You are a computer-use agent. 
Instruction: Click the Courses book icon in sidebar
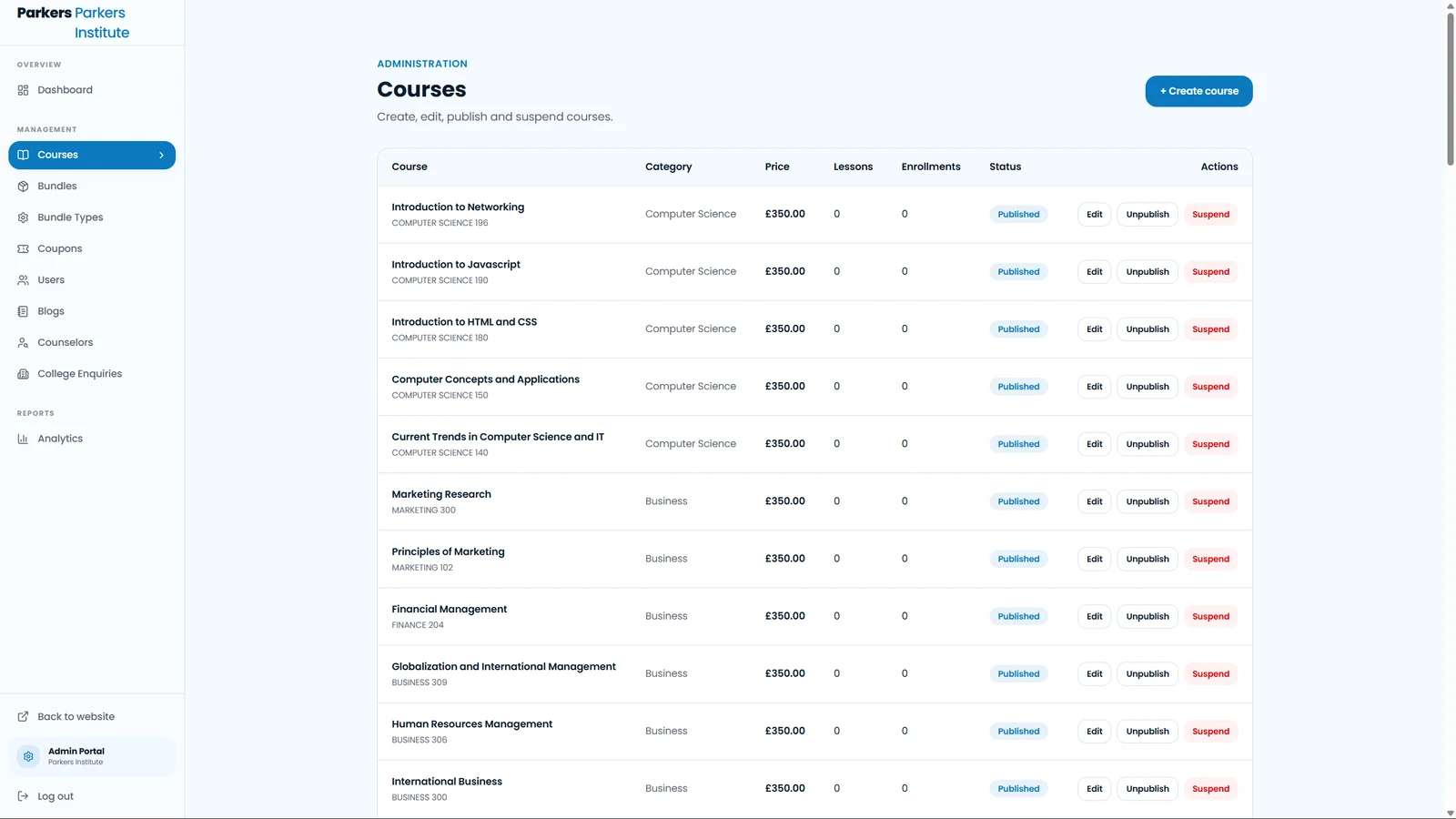(x=23, y=155)
